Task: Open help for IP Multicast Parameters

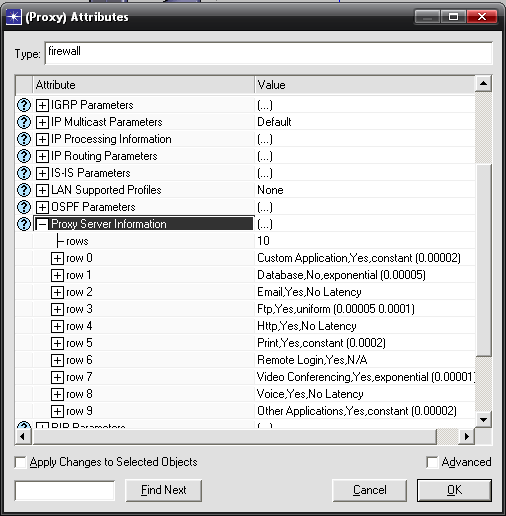Action: click(24, 122)
